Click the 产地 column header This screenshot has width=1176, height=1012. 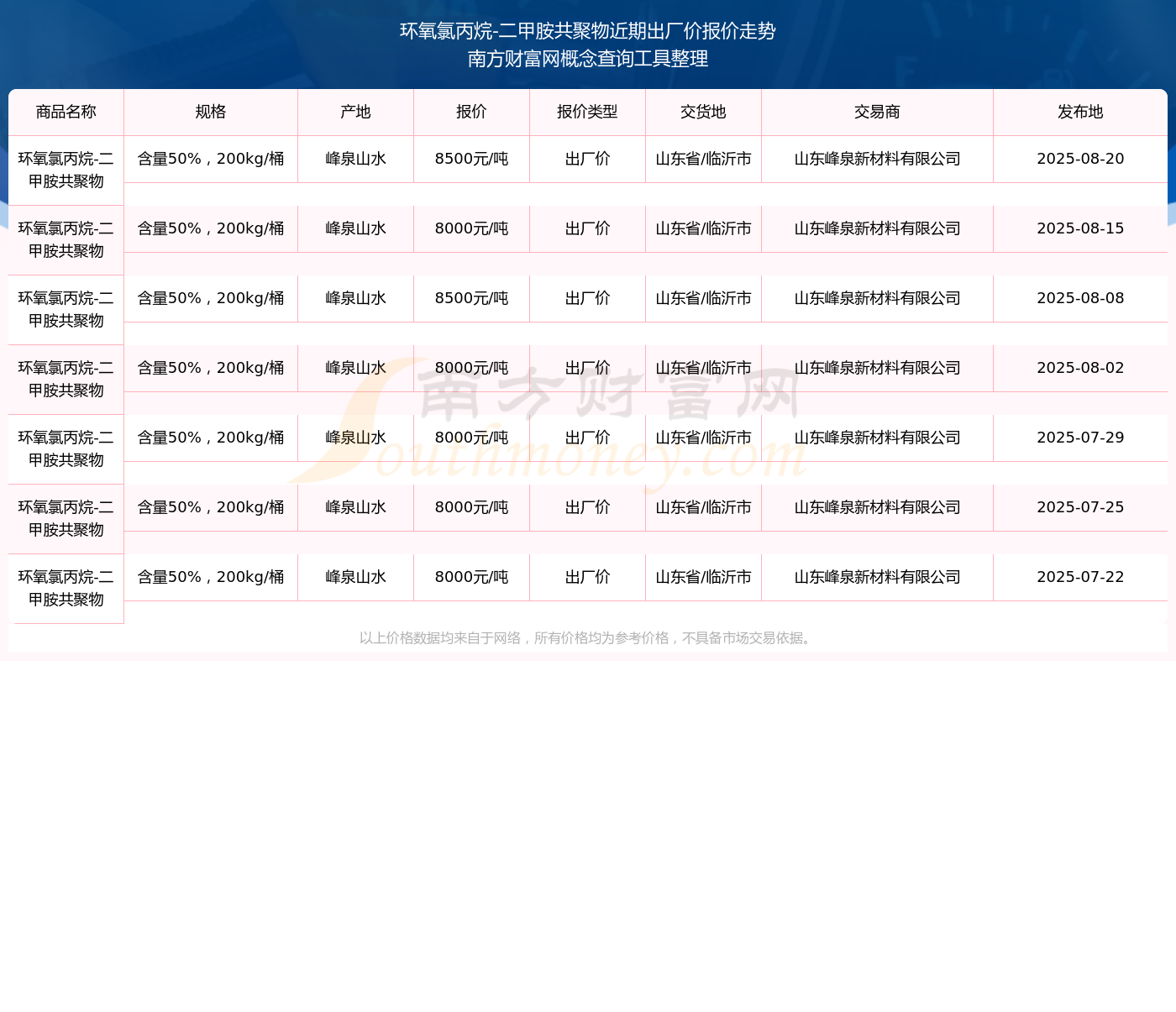click(x=356, y=113)
